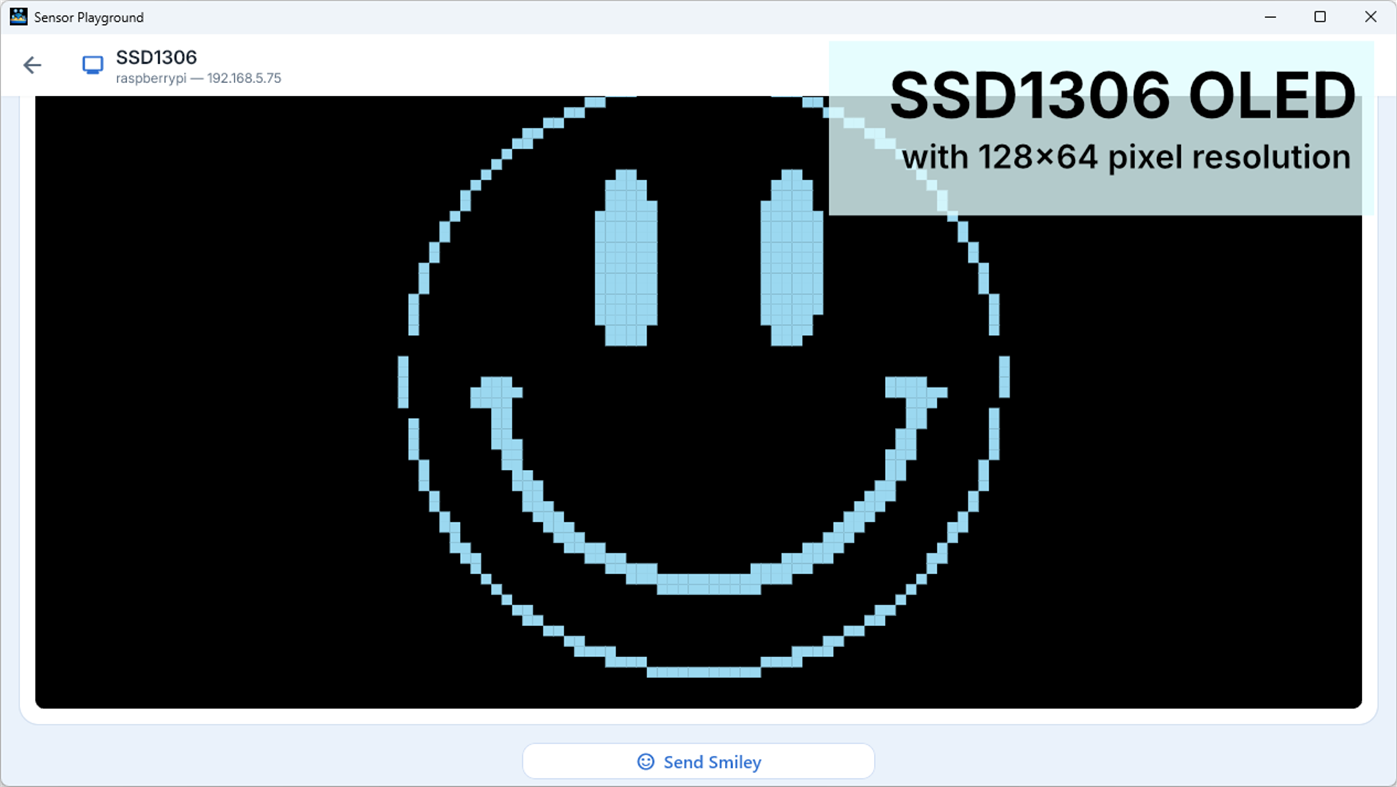Image resolution: width=1397 pixels, height=787 pixels.
Task: Click the SSD1306 page title
Action: 156,57
